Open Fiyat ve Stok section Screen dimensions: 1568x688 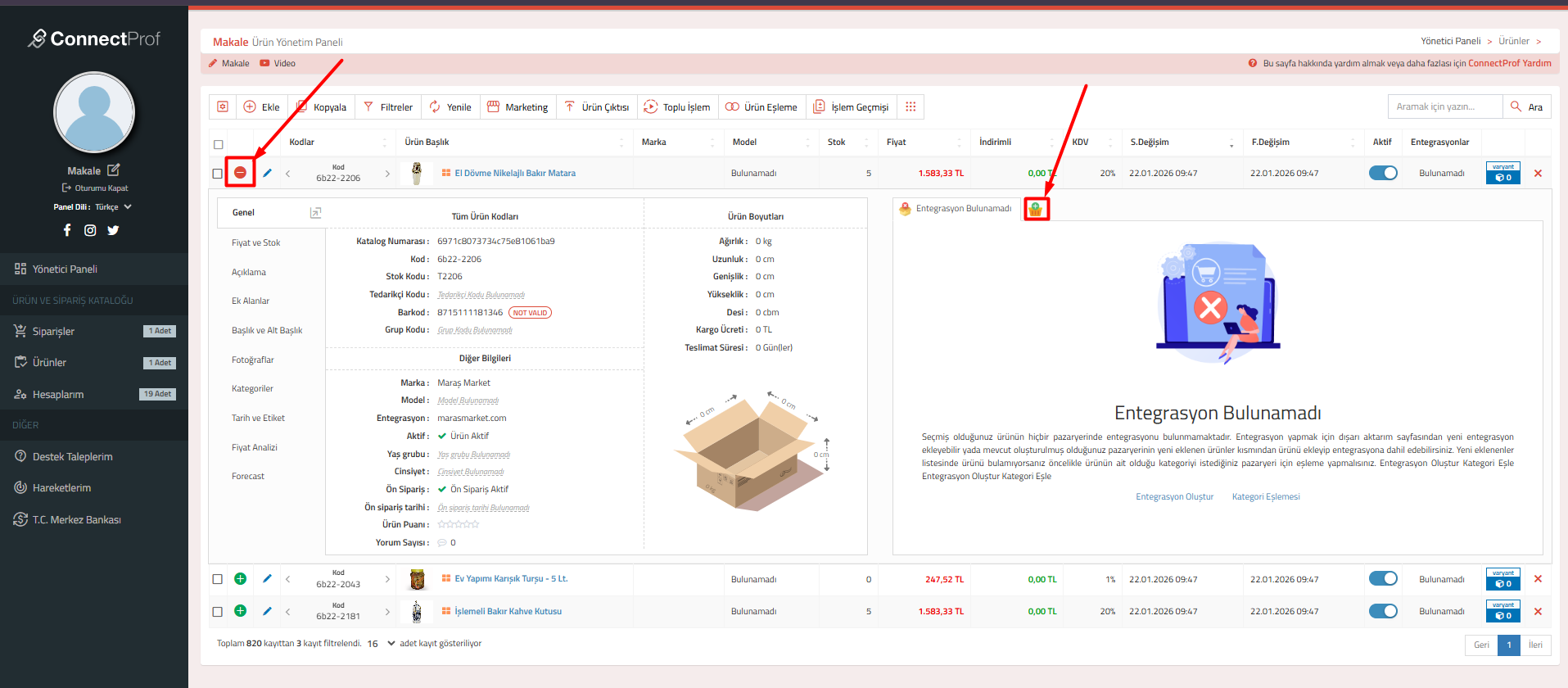coord(255,242)
